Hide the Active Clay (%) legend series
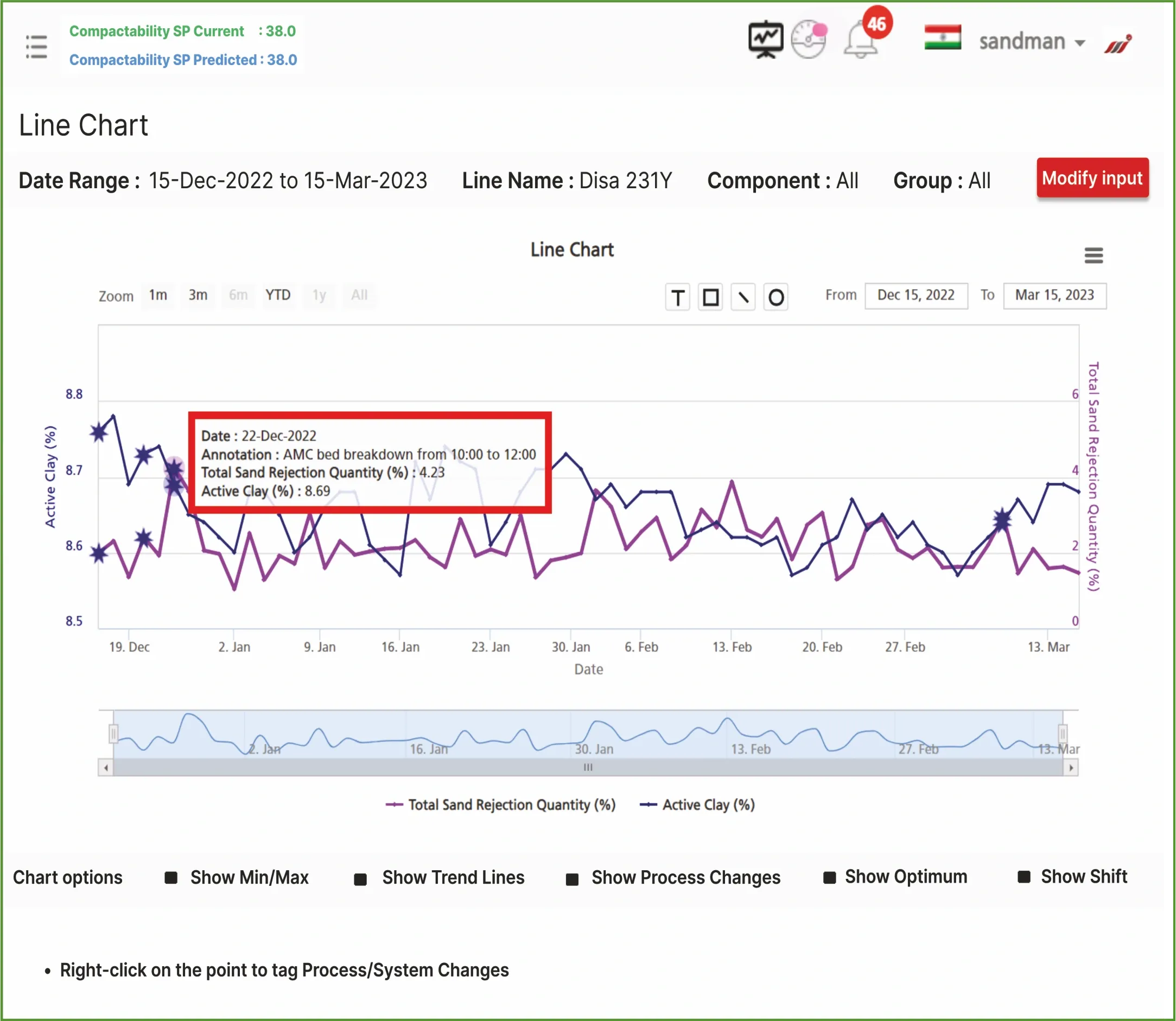1176x1021 pixels. point(708,805)
